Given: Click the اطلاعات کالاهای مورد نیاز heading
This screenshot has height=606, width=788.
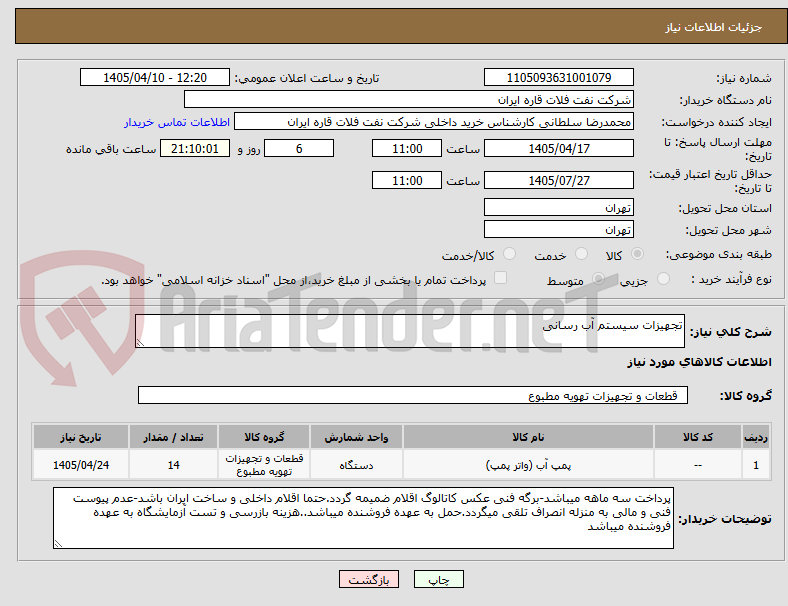Looking at the screenshot, I should click(x=699, y=362).
